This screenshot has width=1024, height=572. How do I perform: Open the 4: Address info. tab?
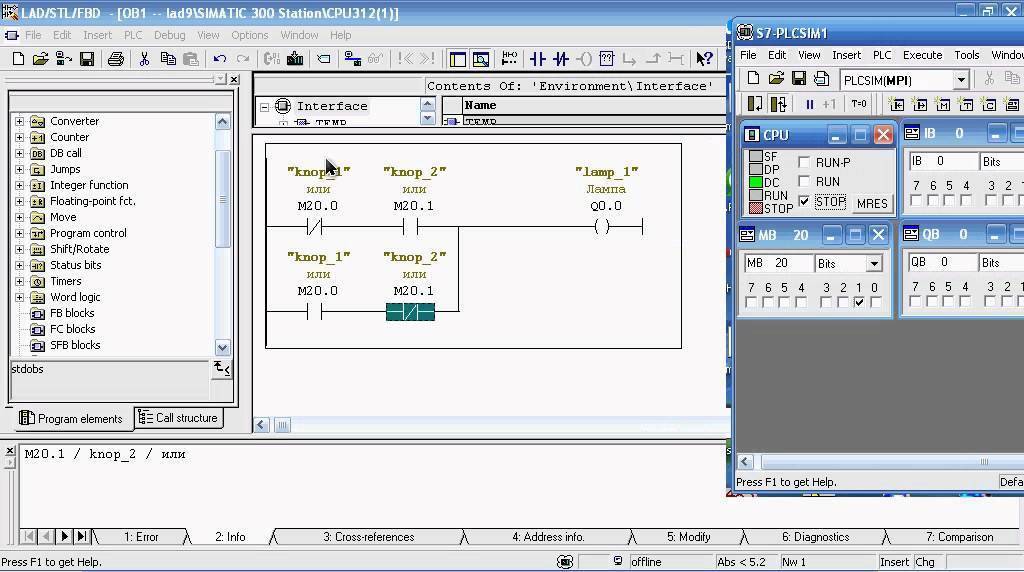pyautogui.click(x=548, y=537)
